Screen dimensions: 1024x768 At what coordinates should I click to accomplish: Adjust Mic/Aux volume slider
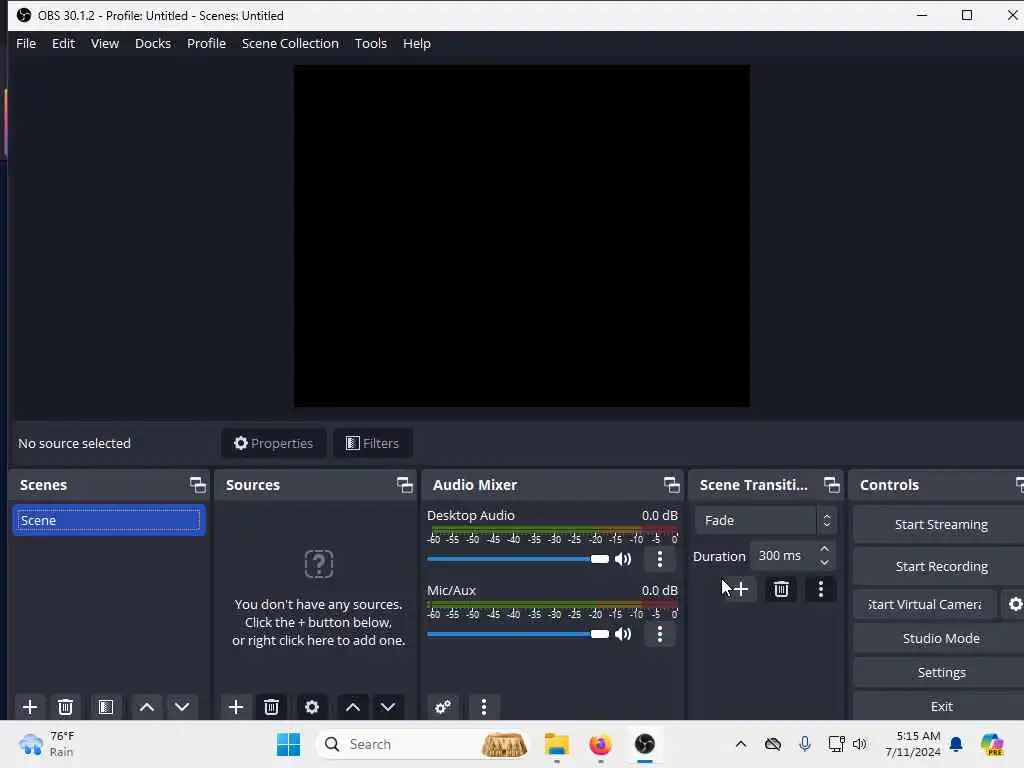tap(518, 634)
